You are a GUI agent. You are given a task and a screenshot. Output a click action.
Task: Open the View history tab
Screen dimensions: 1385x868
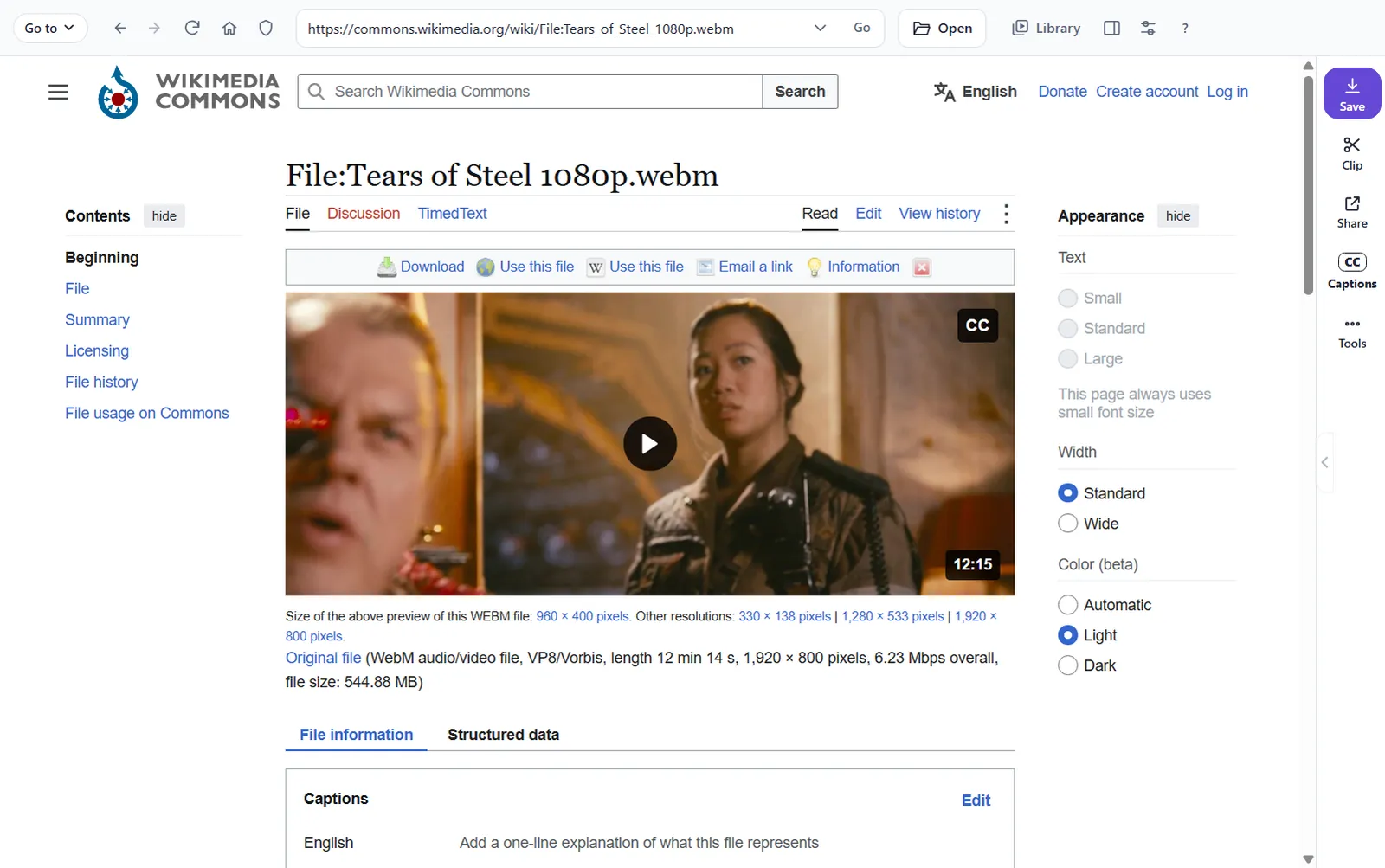pyautogui.click(x=939, y=214)
